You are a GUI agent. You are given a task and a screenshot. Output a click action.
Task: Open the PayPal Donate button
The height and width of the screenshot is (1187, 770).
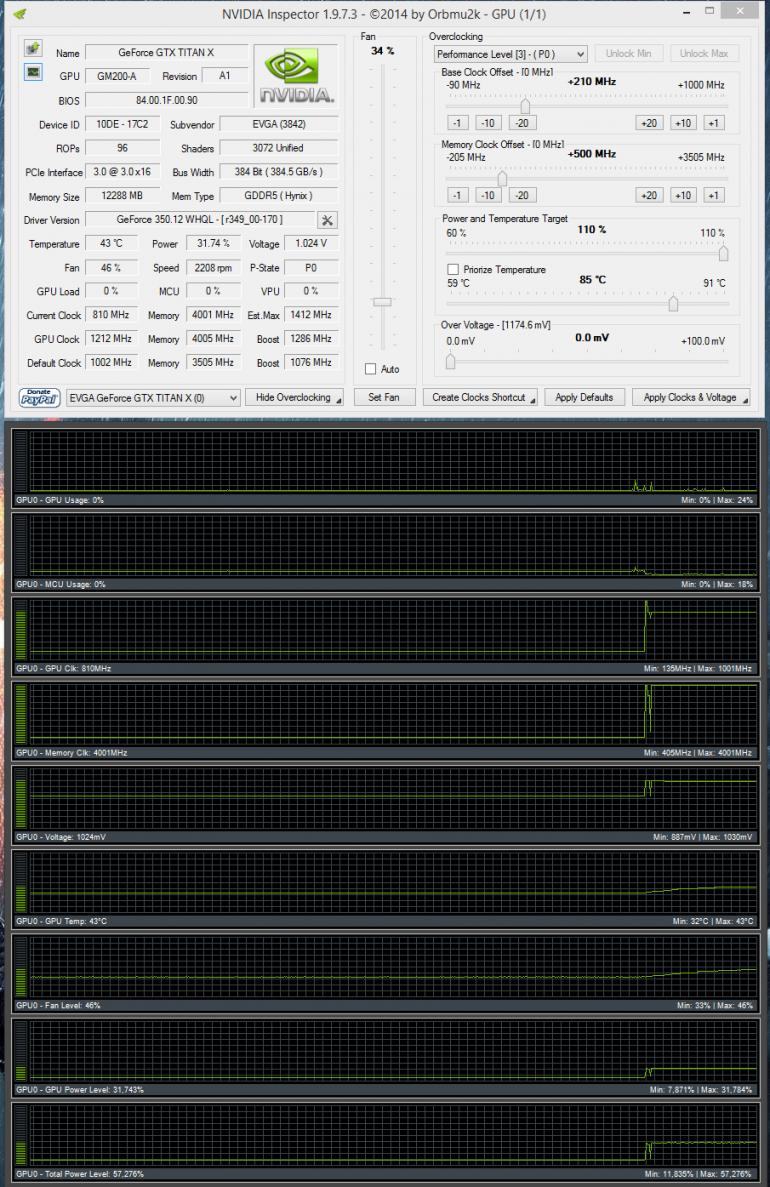point(39,397)
